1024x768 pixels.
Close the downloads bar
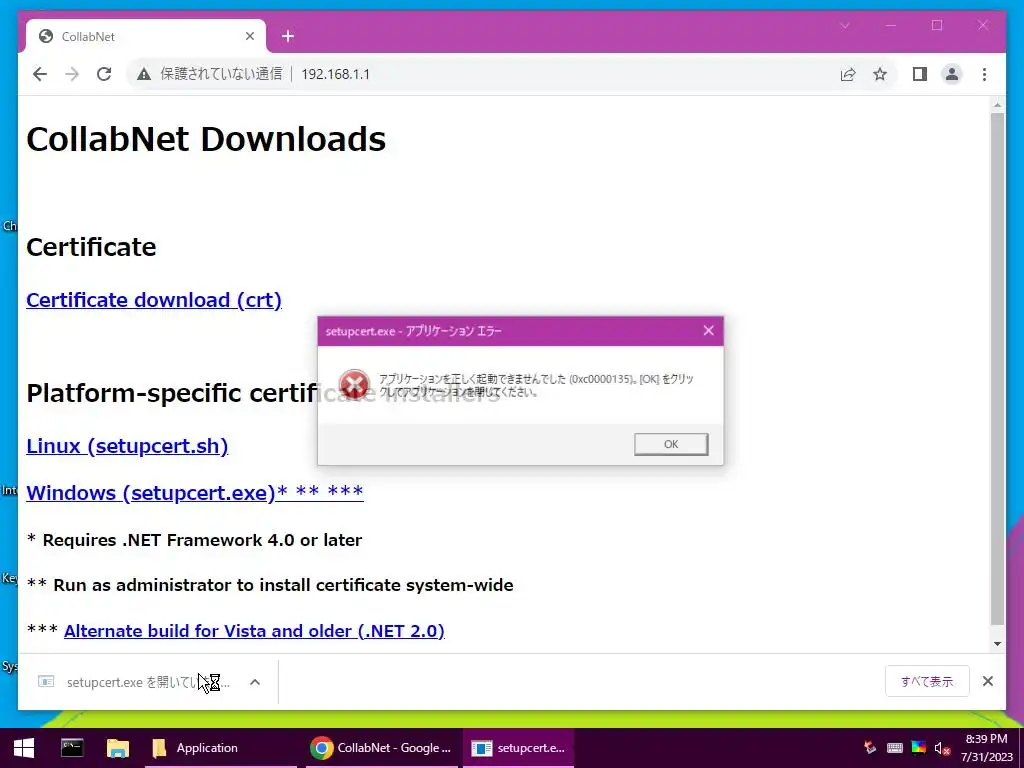click(x=988, y=681)
